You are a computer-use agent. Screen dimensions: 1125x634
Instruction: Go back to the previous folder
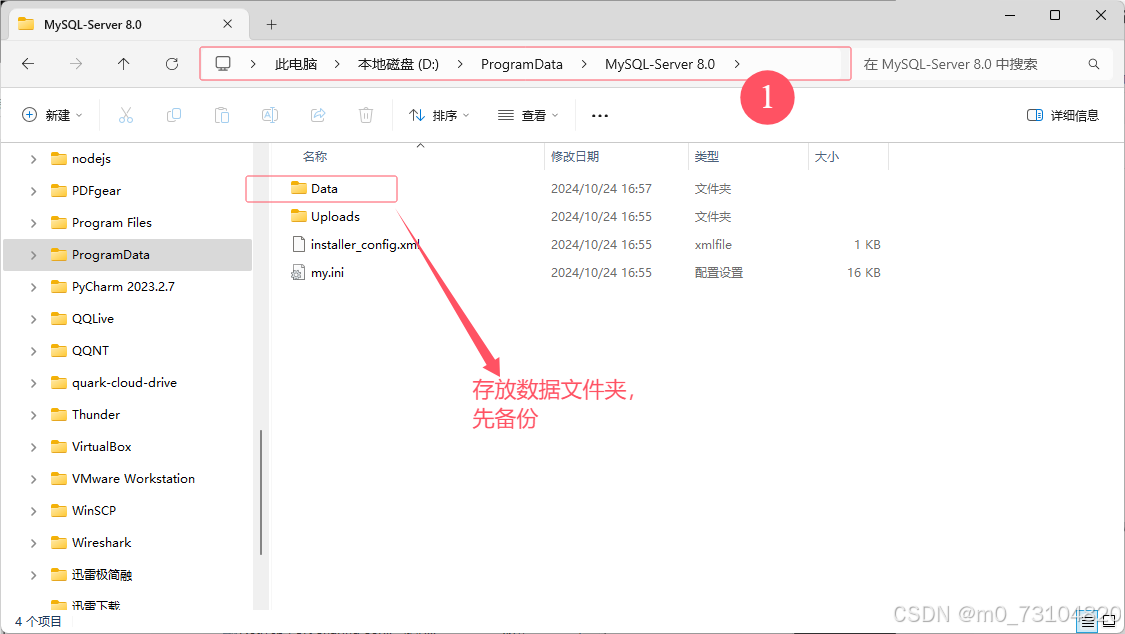point(28,64)
